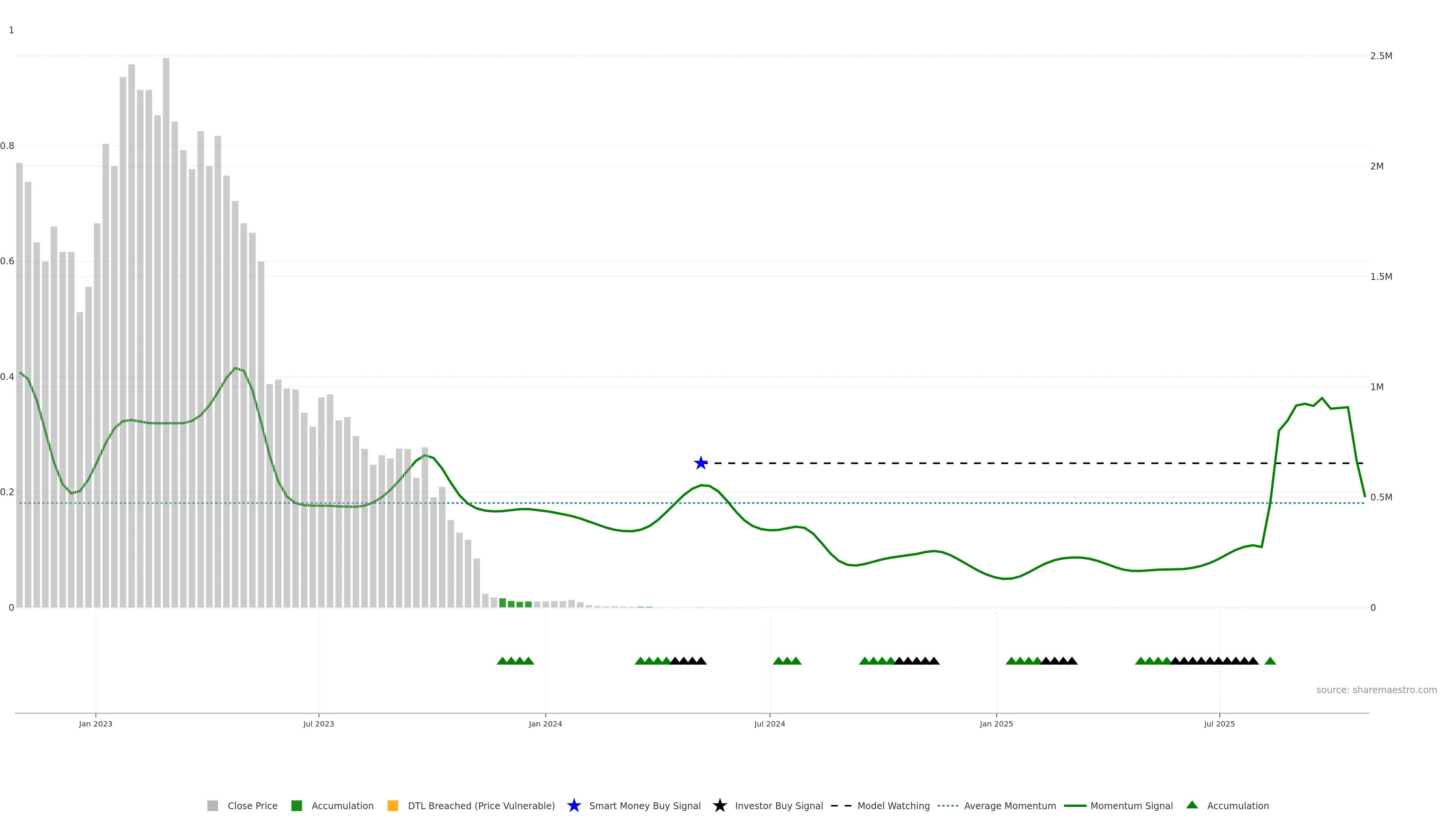Click the gray Close Price legend swatch

coord(212,805)
